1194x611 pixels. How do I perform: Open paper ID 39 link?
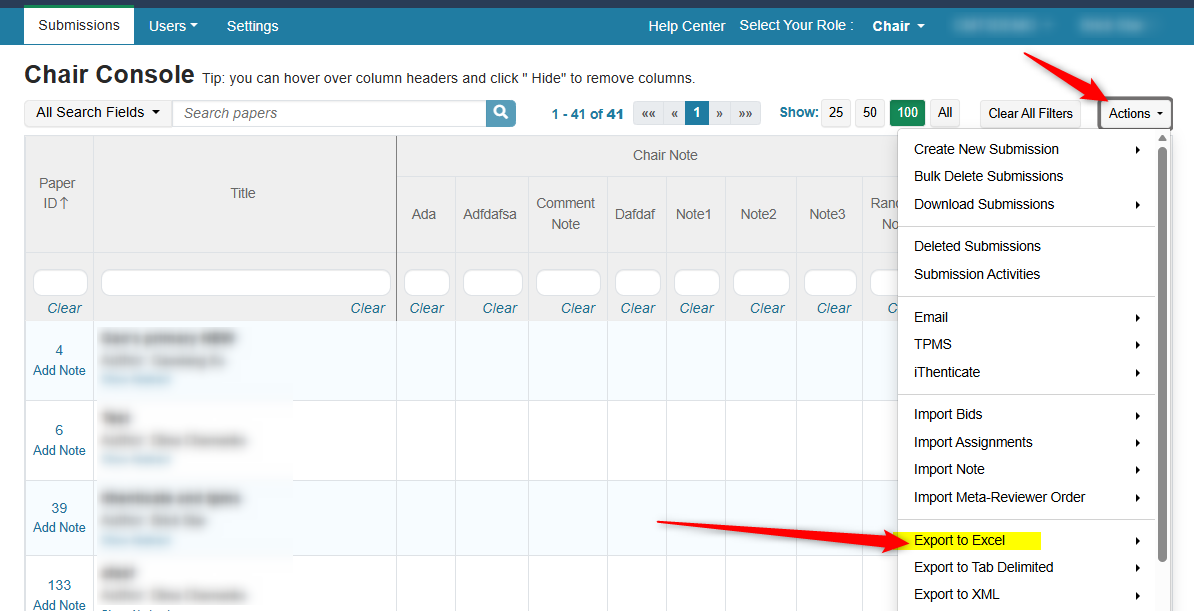(59, 508)
